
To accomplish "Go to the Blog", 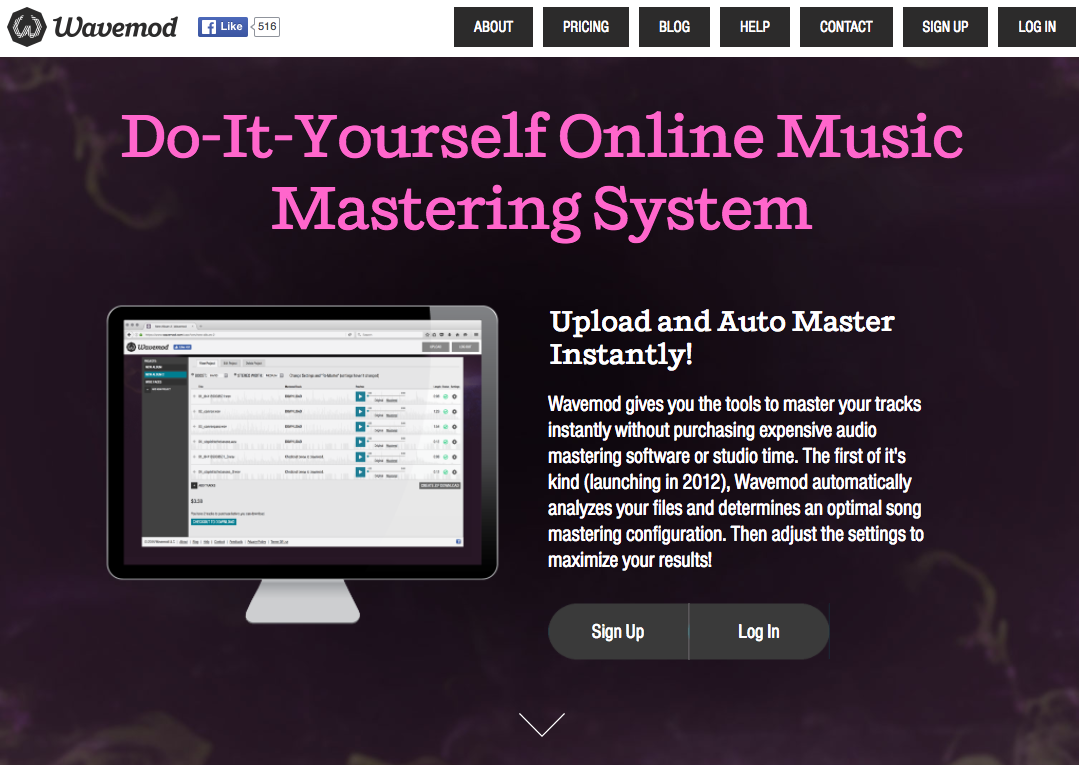I will point(674,27).
